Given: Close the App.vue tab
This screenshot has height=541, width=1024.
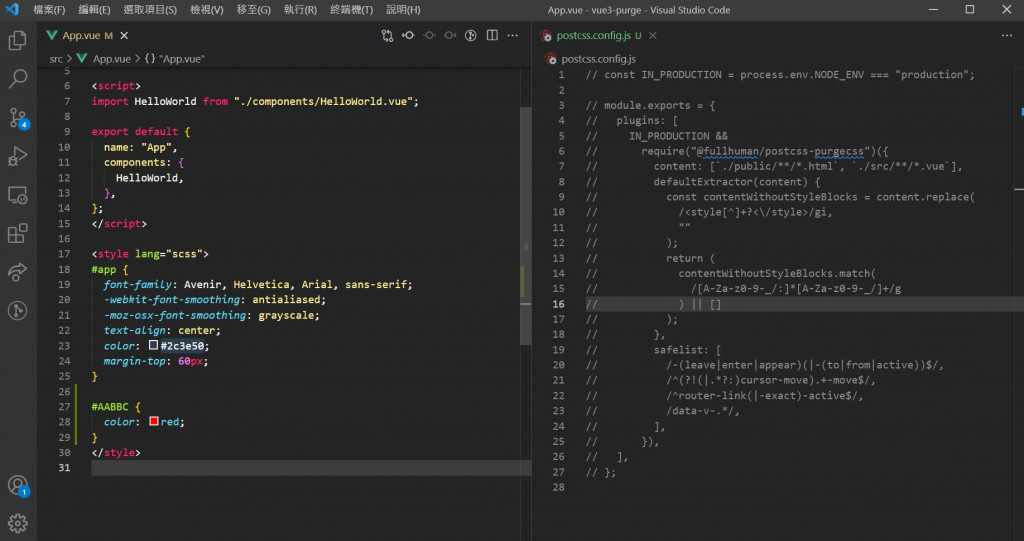Looking at the screenshot, I should pyautogui.click(x=124, y=35).
